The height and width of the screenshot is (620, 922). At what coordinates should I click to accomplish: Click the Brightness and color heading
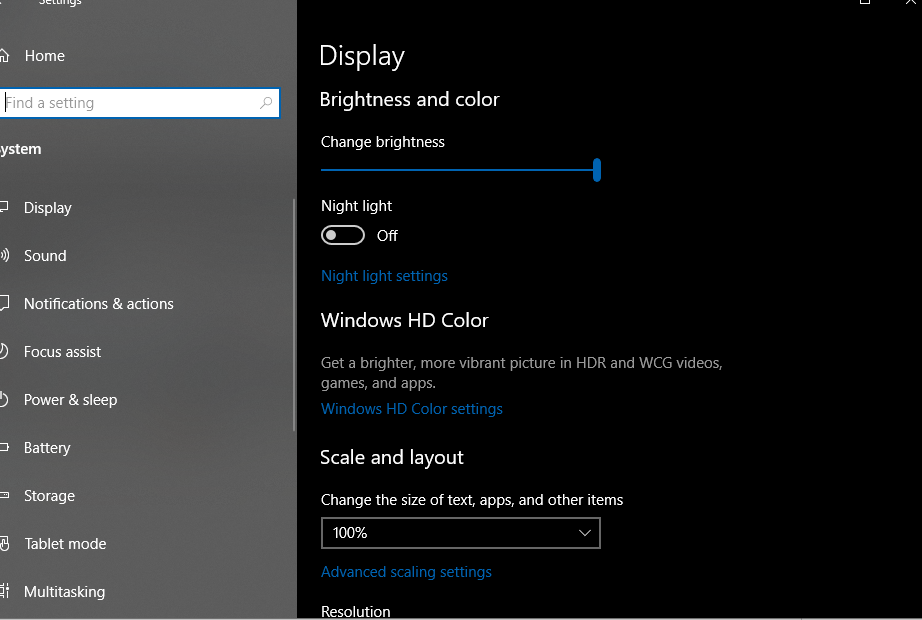(409, 99)
